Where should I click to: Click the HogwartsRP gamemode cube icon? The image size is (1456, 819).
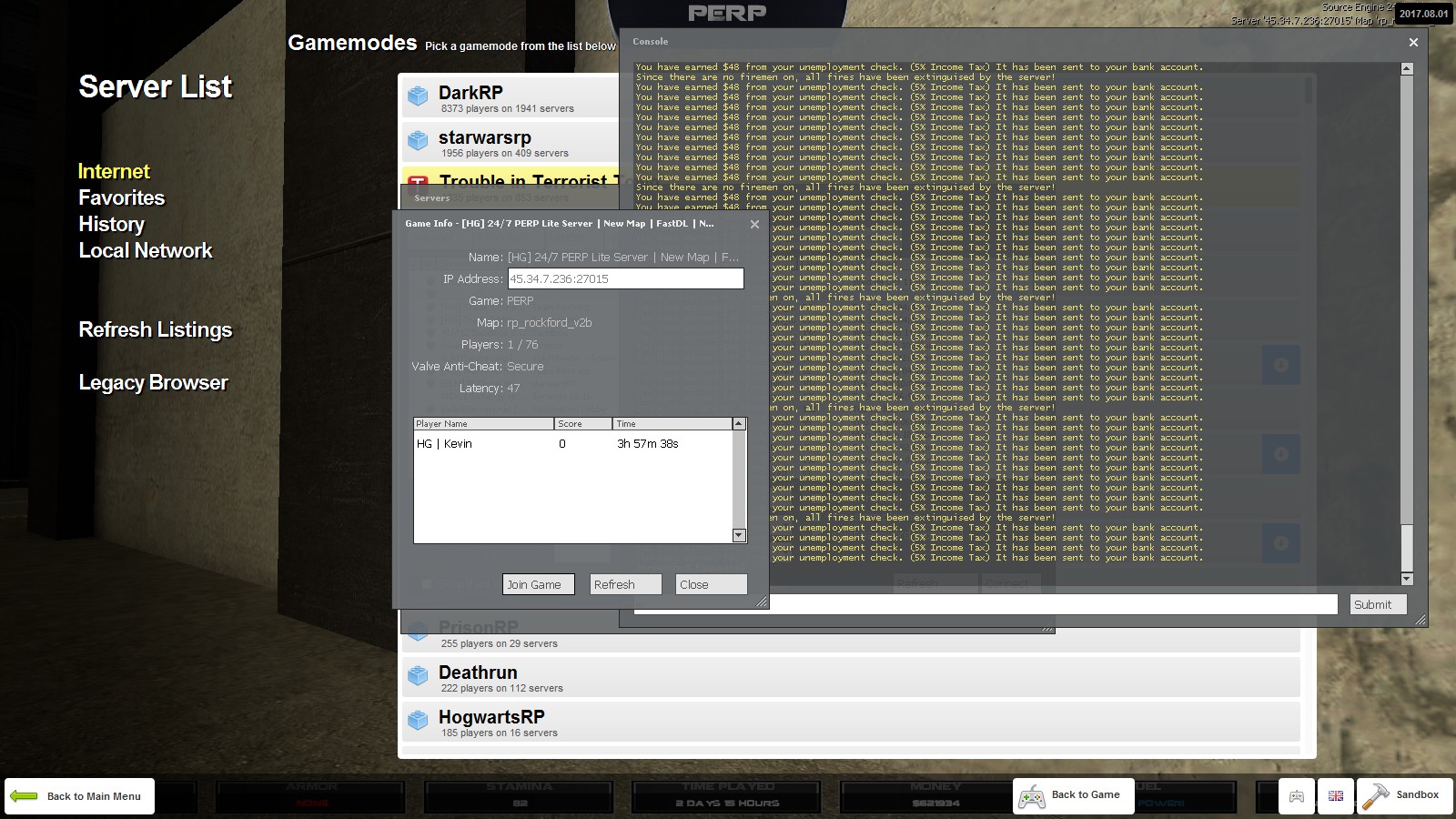point(418,720)
